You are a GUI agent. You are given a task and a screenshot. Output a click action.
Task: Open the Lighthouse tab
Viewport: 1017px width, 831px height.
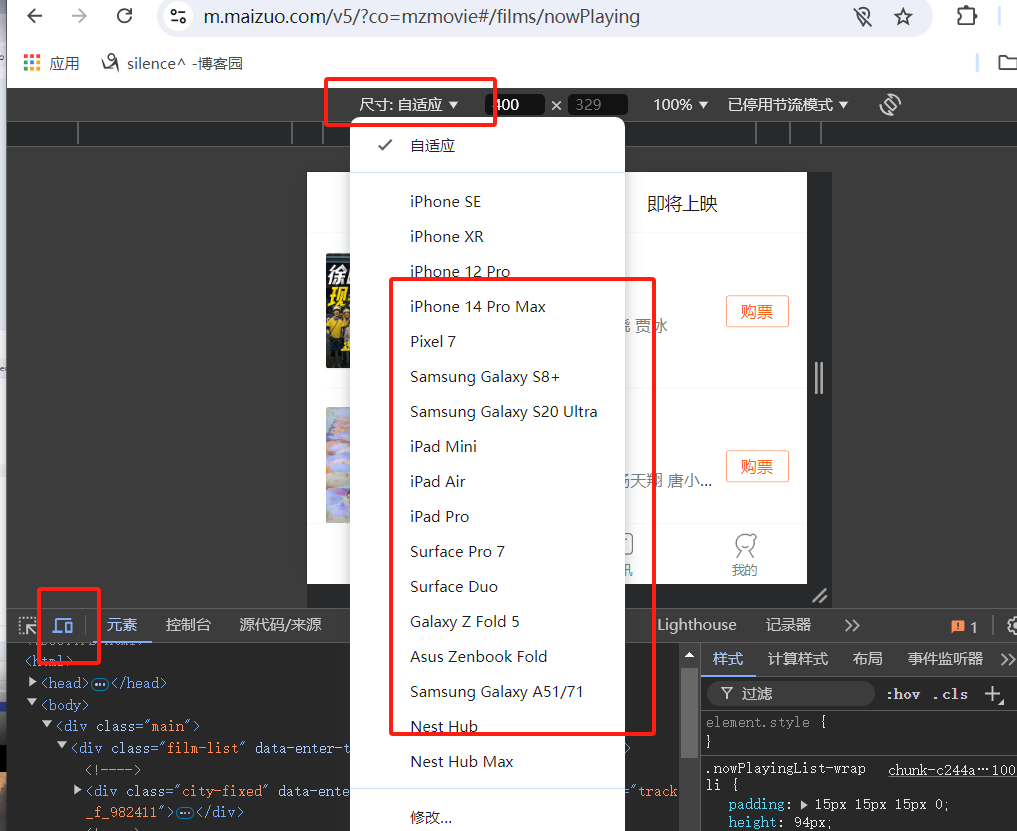[697, 625]
